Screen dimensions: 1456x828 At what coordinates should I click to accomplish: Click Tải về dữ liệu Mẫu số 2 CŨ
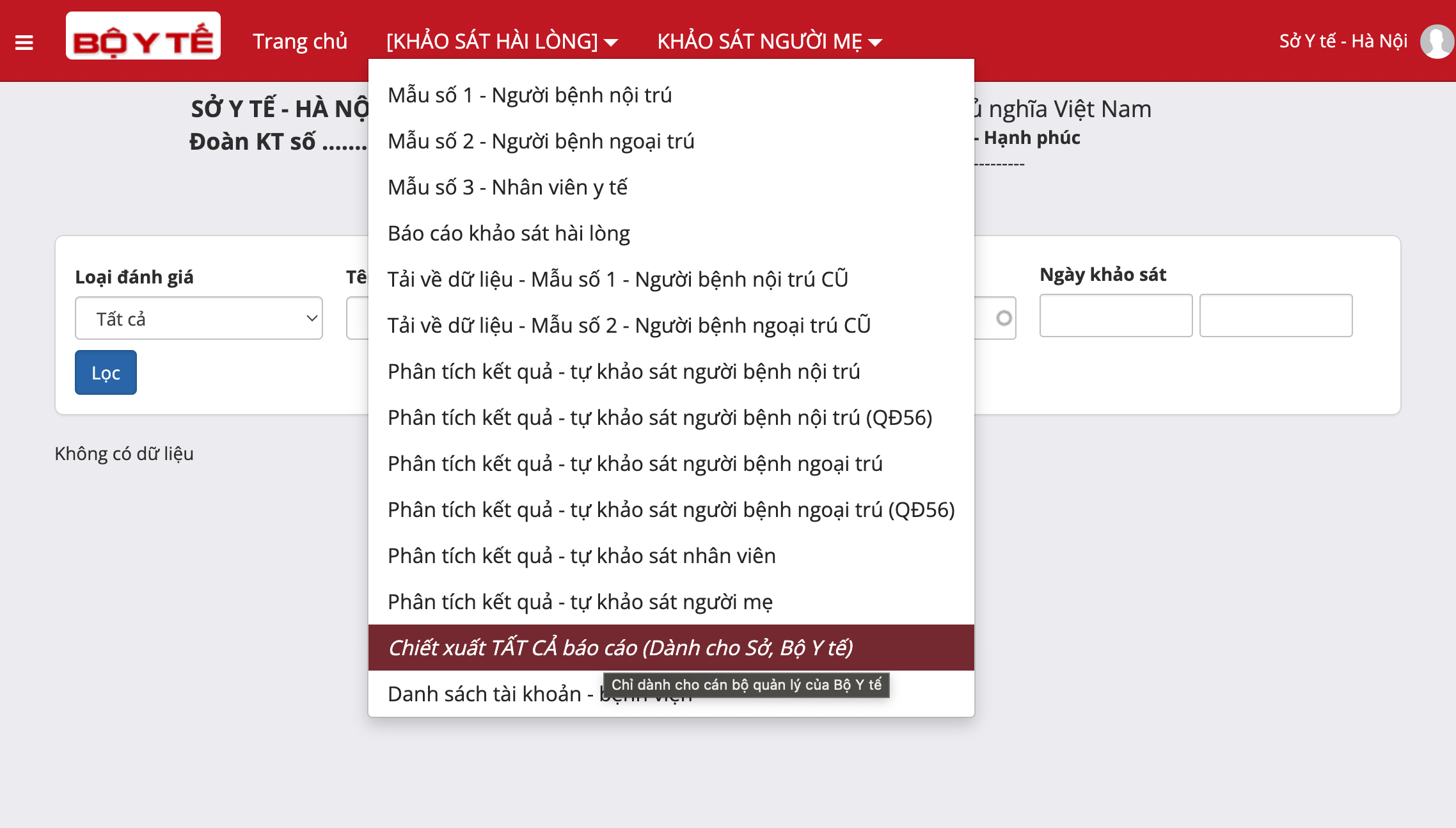629,325
